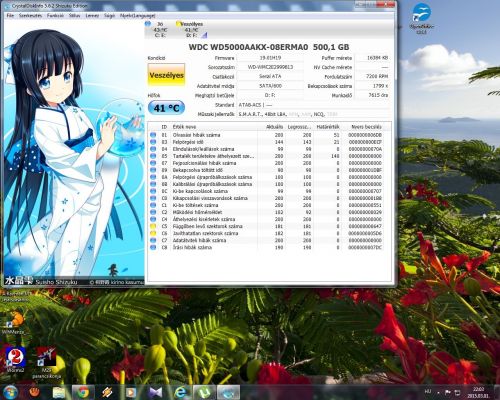Open the Szerkesztés menu
Viewport: 500px width, 400px height.
pos(30,16)
